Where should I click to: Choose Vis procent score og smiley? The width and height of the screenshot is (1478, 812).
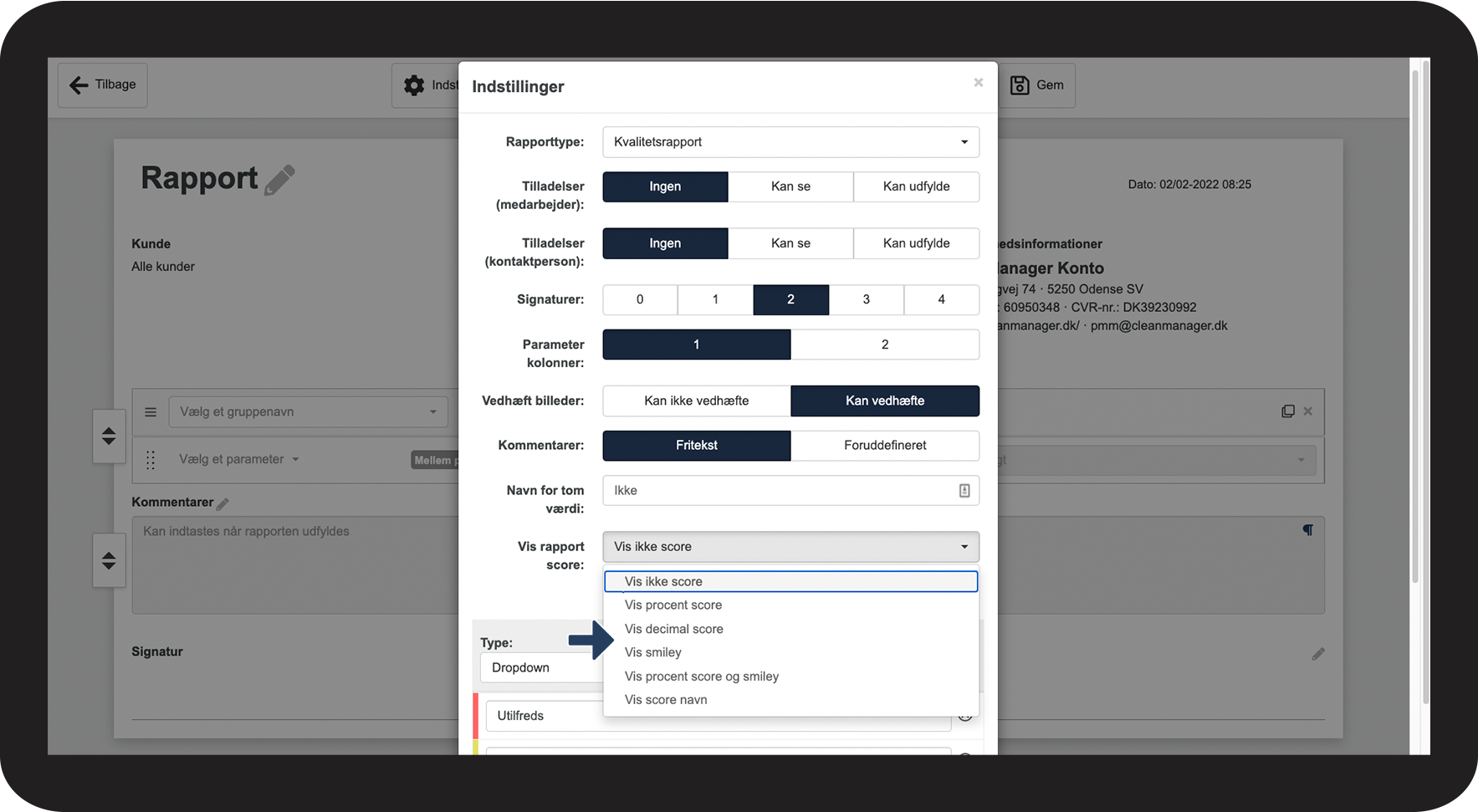coord(701,677)
